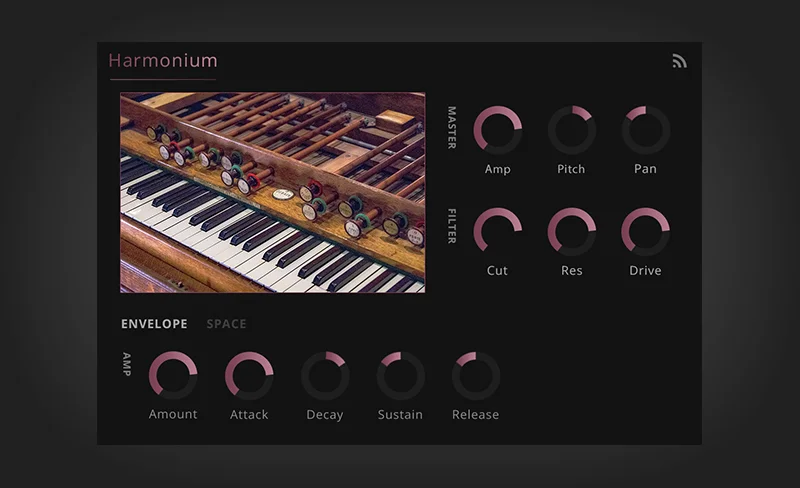Click the 'Attack' label text
Screen dimensions: 800x488
pos(249,414)
